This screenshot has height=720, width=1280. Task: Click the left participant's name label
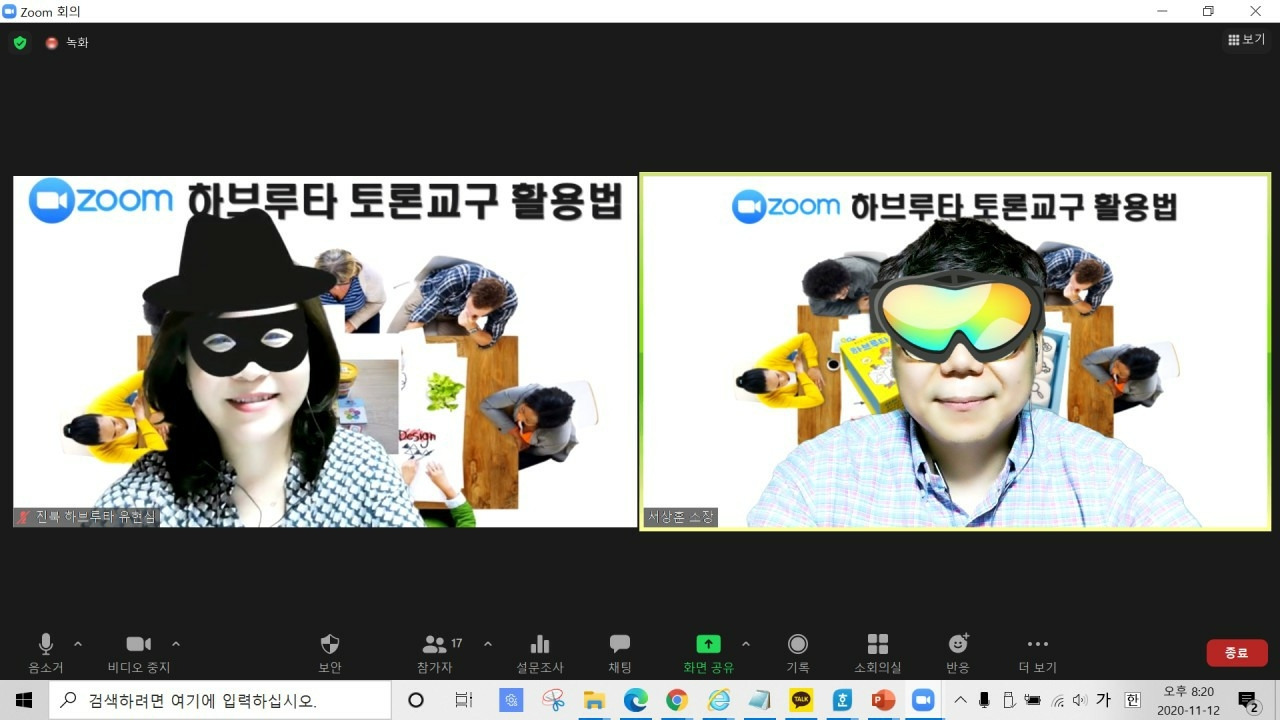(87, 517)
